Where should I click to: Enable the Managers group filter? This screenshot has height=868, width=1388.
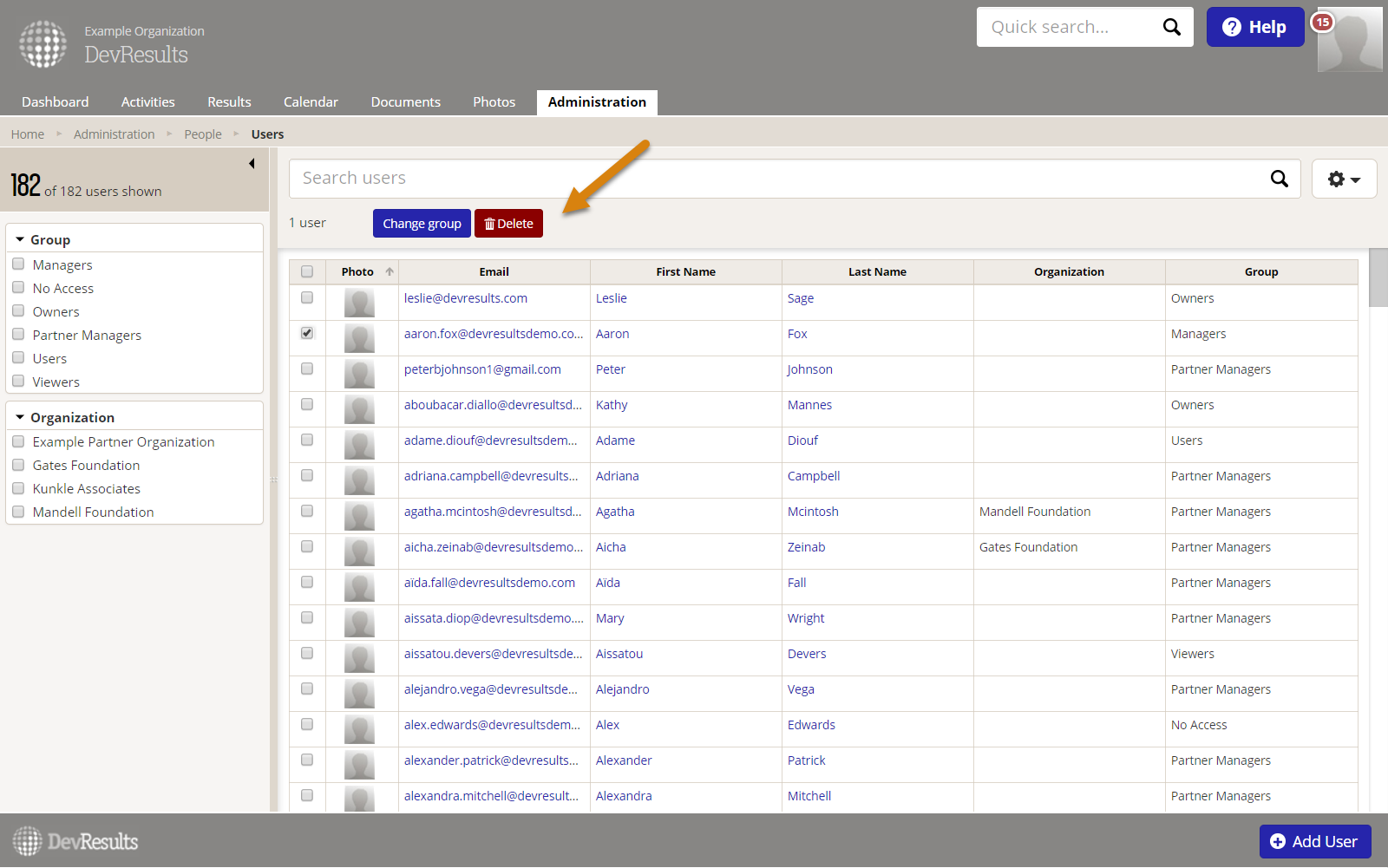(18, 264)
